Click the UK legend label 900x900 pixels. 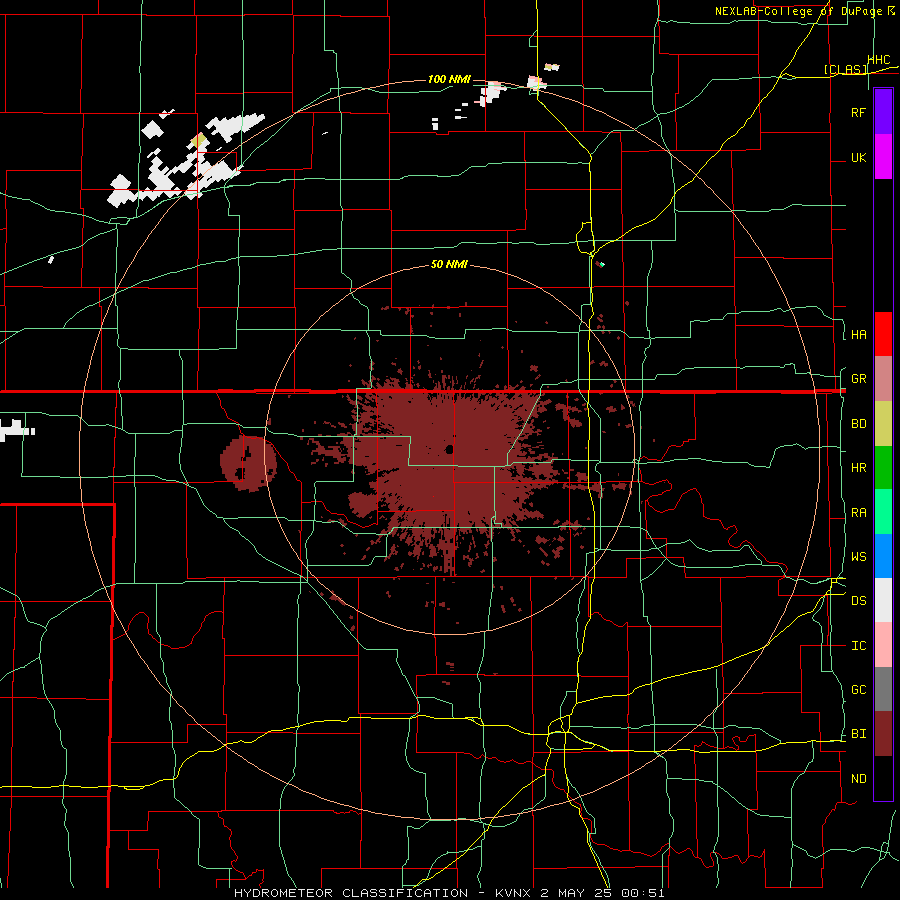coord(858,157)
